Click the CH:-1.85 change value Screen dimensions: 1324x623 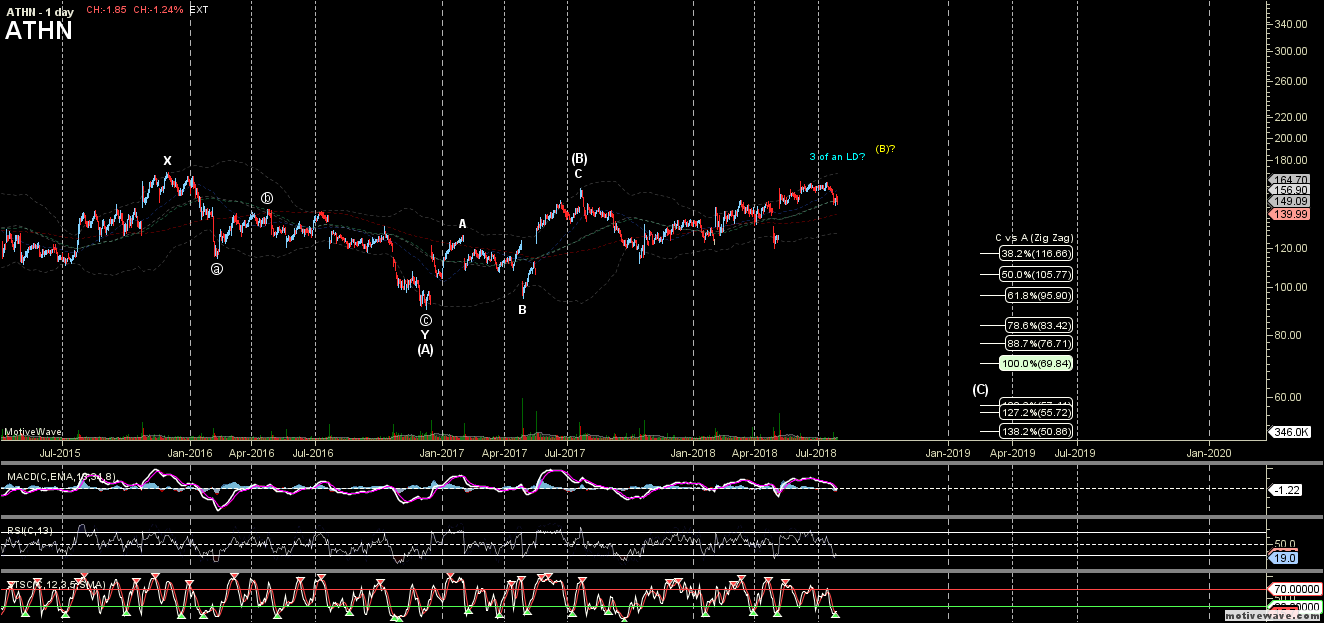click(106, 8)
